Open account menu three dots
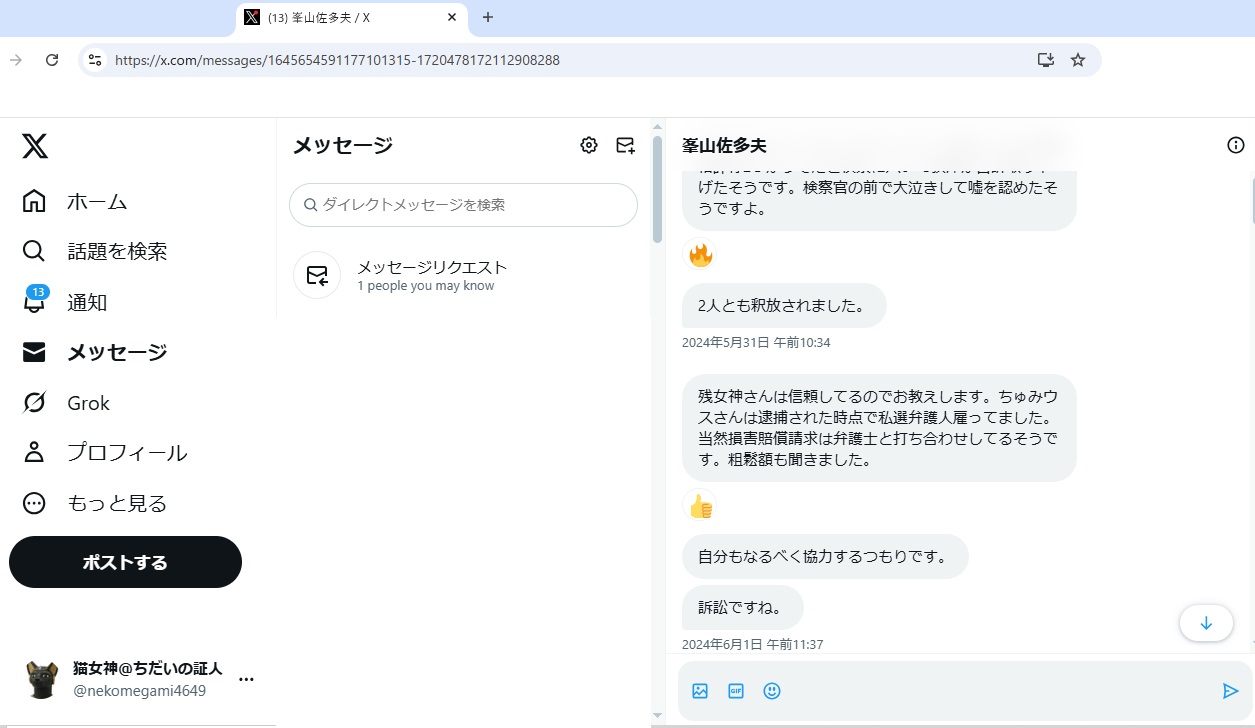 pos(246,680)
